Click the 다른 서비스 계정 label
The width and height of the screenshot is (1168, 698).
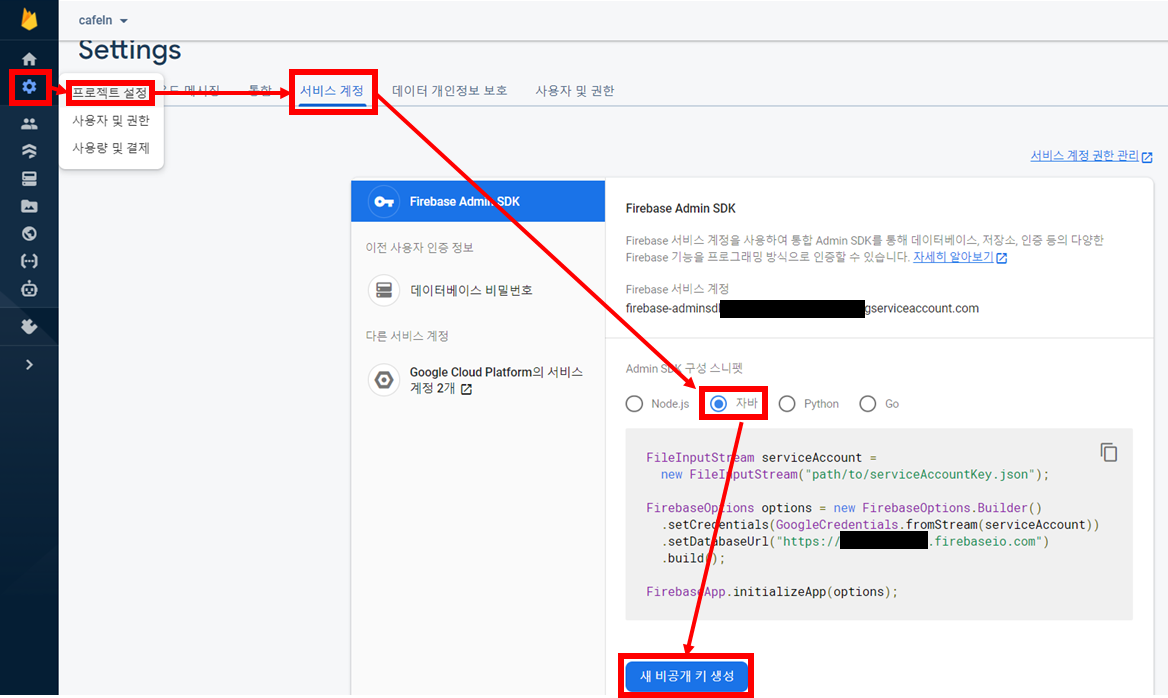coord(407,336)
